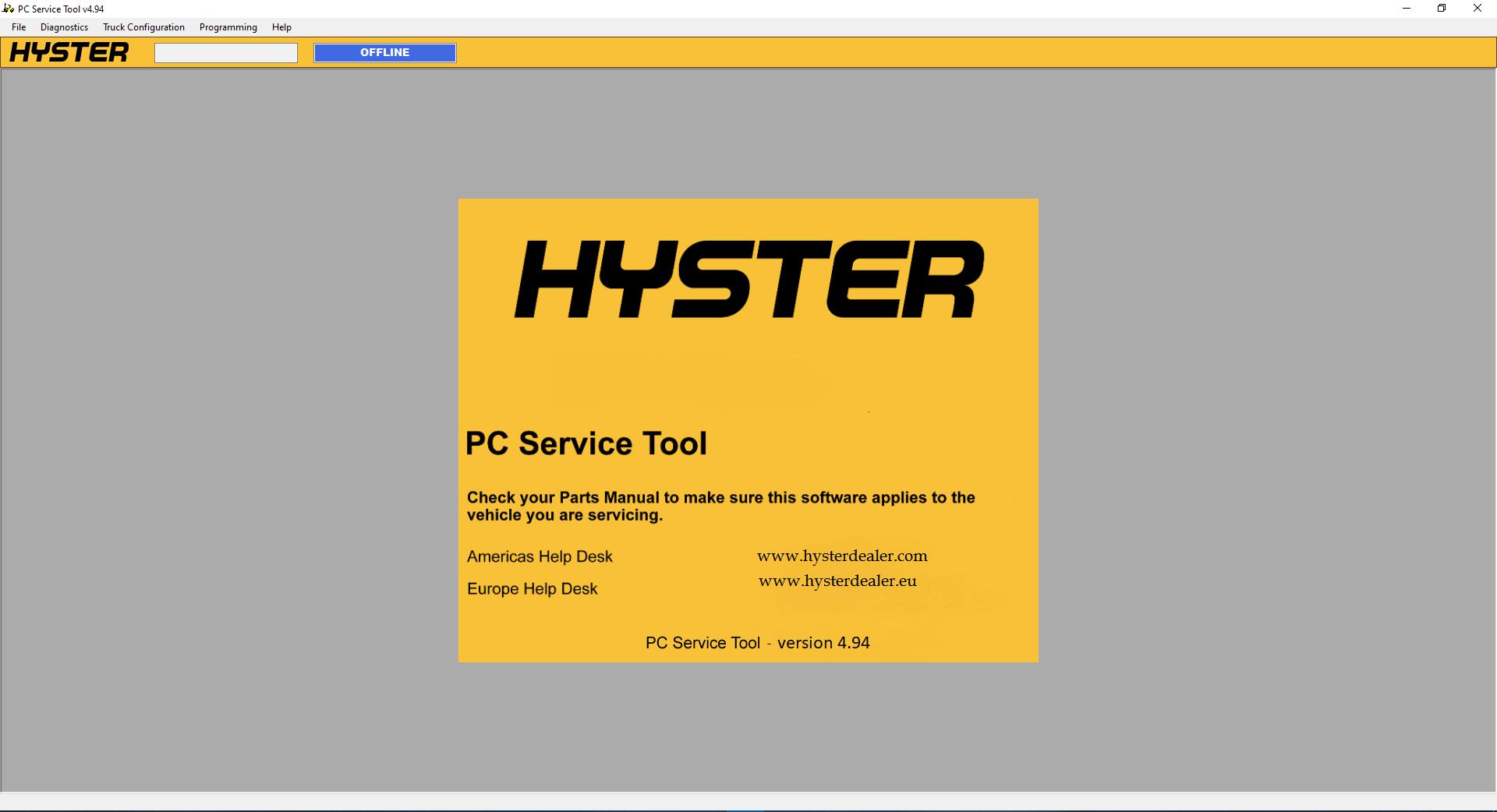Open the www.hysterdealer.com link
This screenshot has width=1497, height=812.
pyautogui.click(x=842, y=556)
